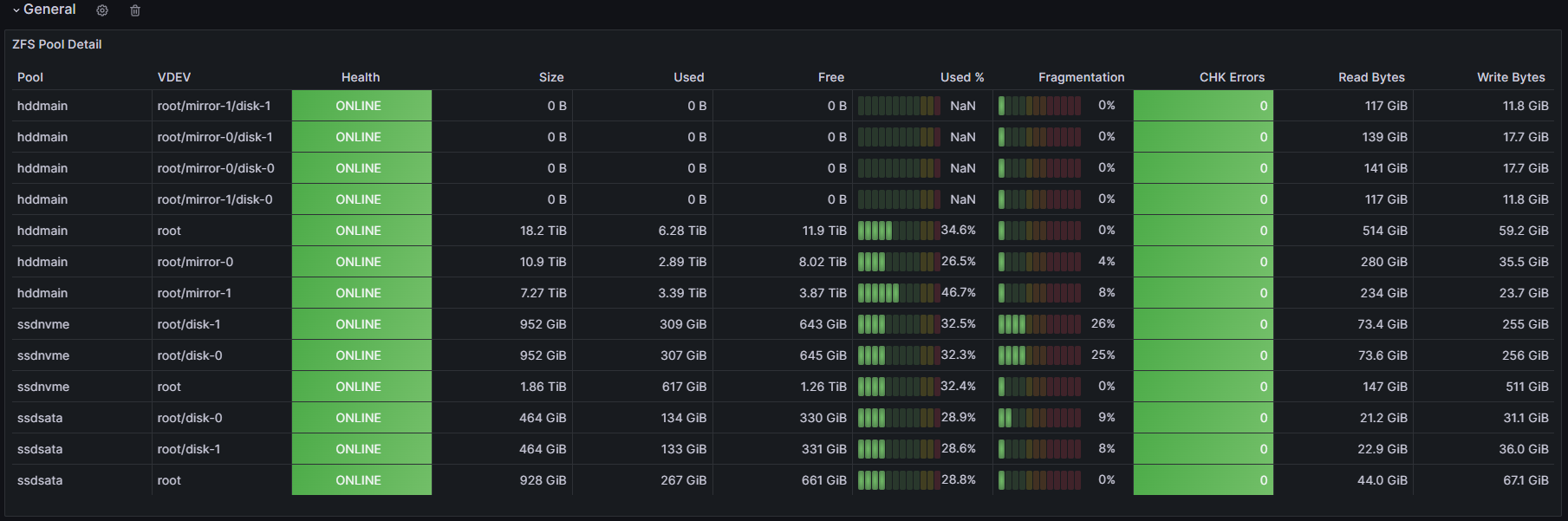This screenshot has height=521, width=1568.
Task: Sort by the Read Bytes column header
Action: point(1371,77)
